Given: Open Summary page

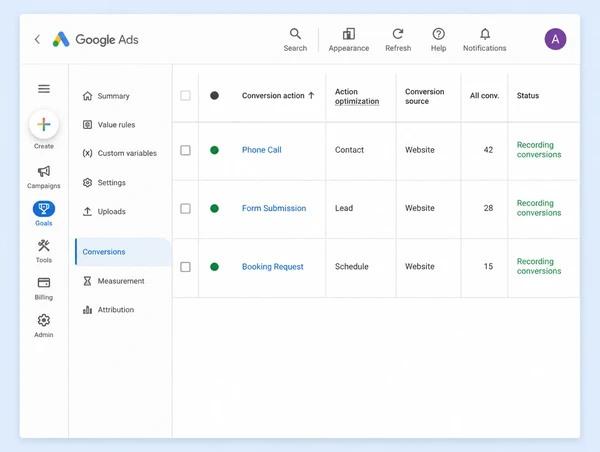Looking at the screenshot, I should 106,96.
